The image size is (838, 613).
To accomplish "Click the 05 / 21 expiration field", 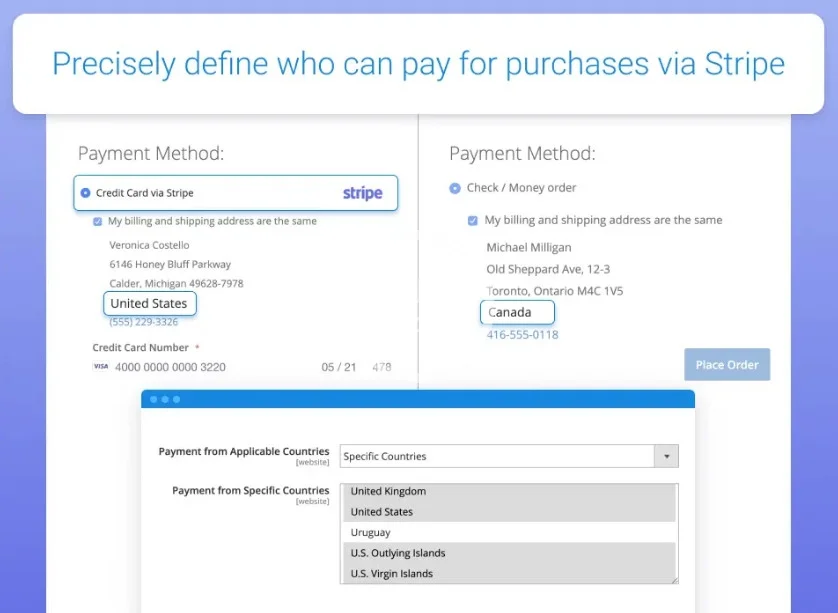I will point(338,367).
